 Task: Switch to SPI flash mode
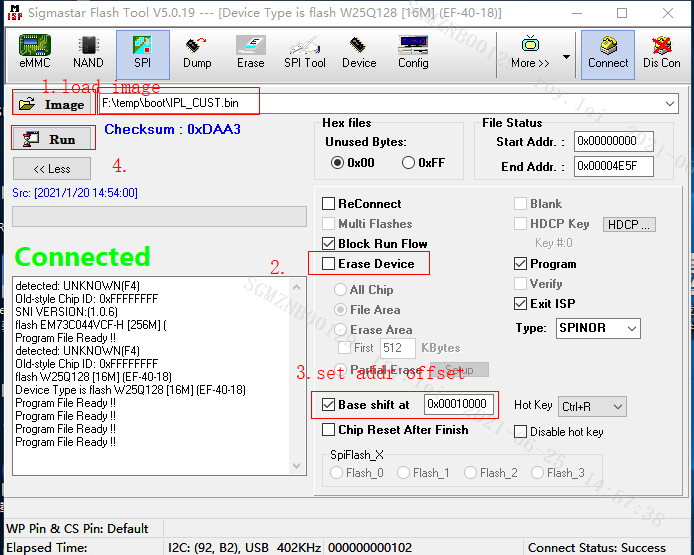[143, 54]
